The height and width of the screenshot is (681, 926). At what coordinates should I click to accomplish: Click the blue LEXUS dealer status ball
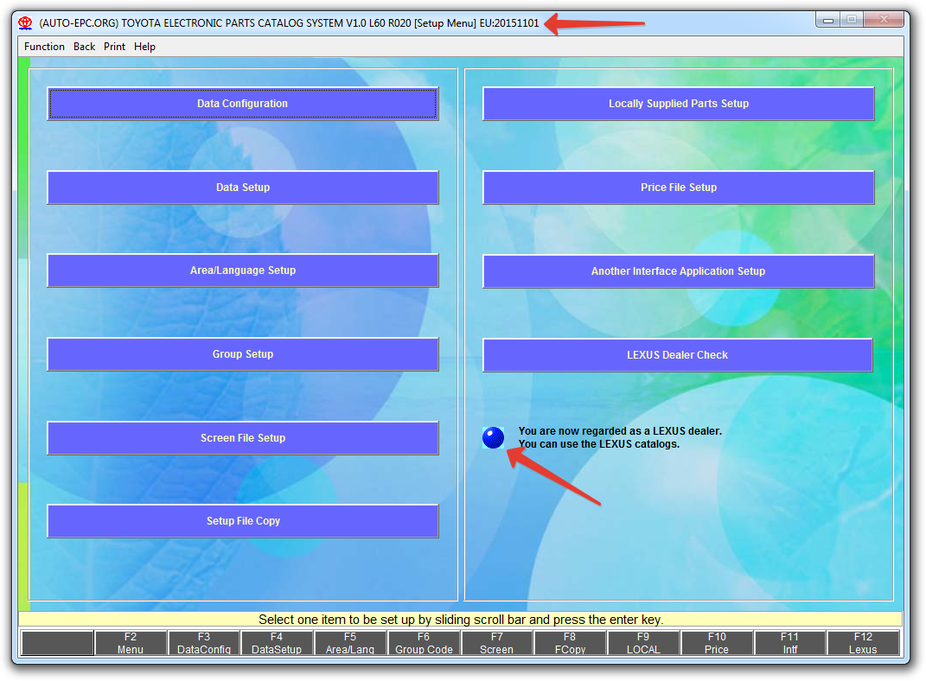coord(493,438)
